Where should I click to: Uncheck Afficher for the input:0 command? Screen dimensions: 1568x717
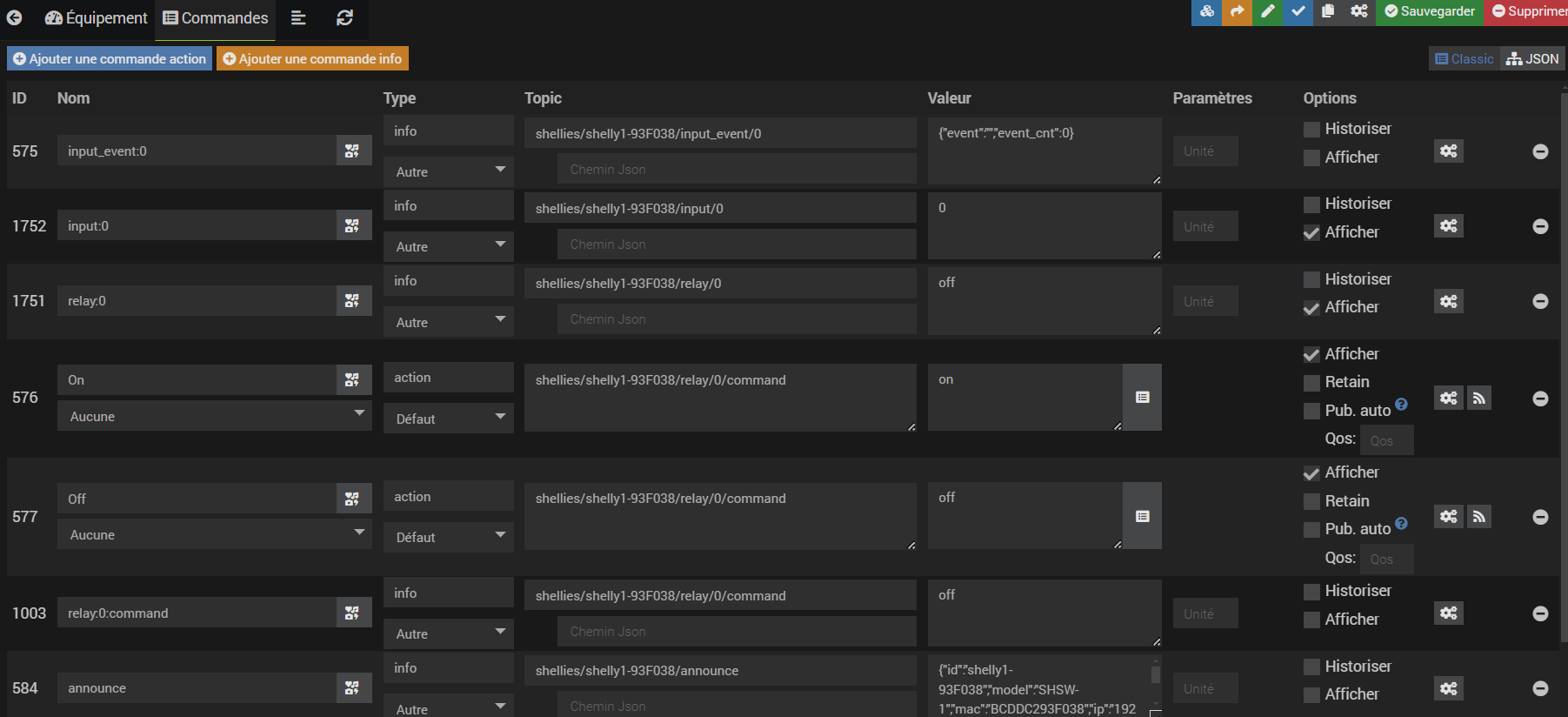1311,233
